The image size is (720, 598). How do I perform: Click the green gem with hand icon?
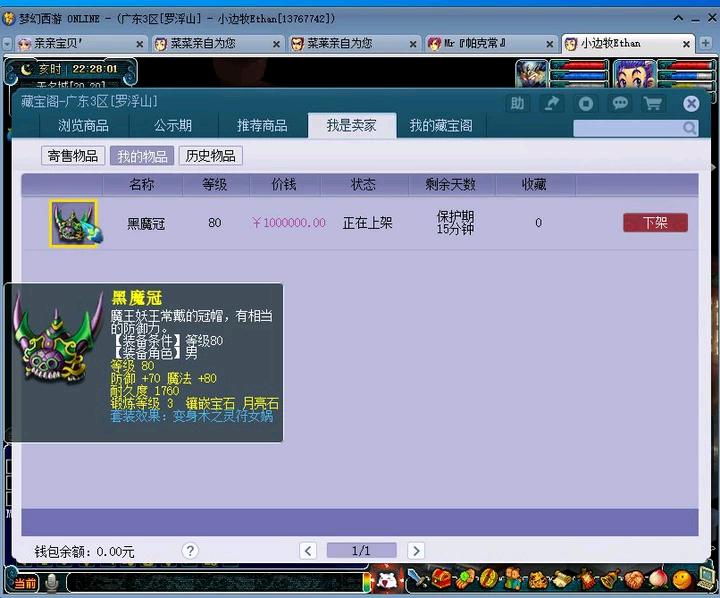(x=465, y=579)
